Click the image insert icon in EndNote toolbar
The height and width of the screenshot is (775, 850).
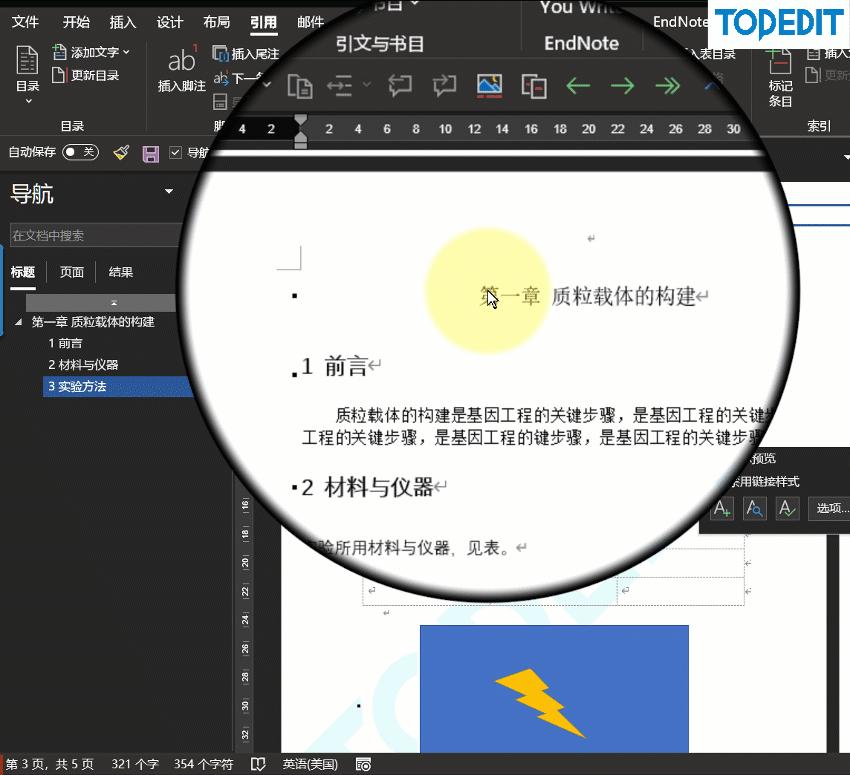(489, 86)
